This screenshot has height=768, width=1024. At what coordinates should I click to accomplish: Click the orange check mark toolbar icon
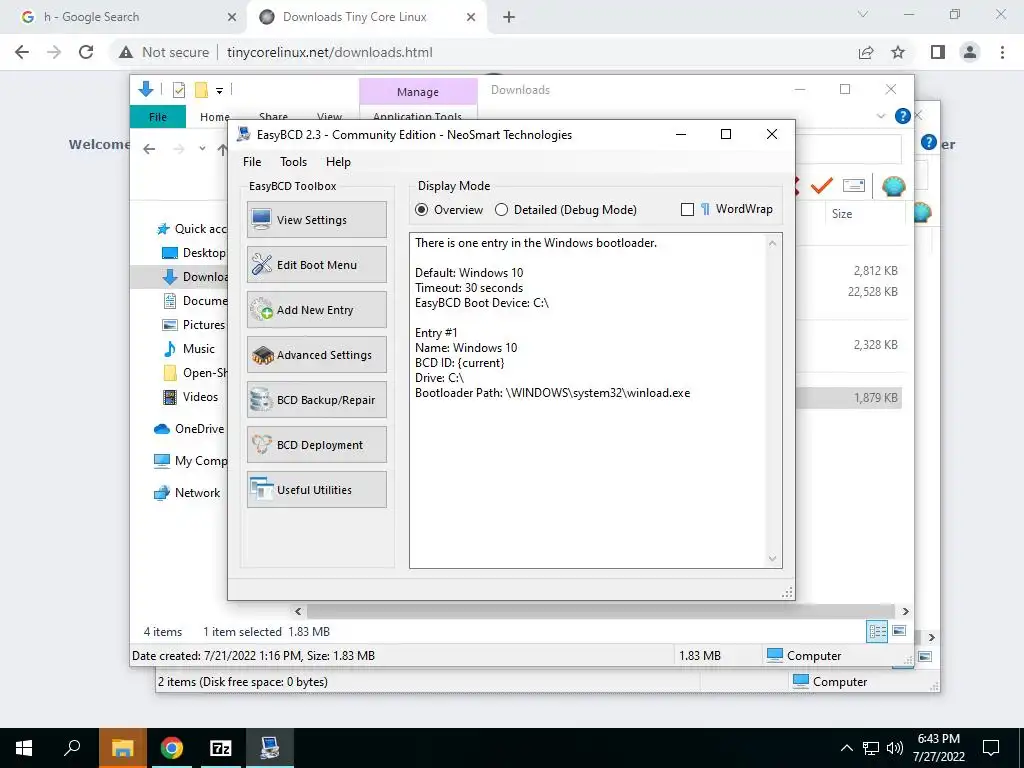(822, 185)
